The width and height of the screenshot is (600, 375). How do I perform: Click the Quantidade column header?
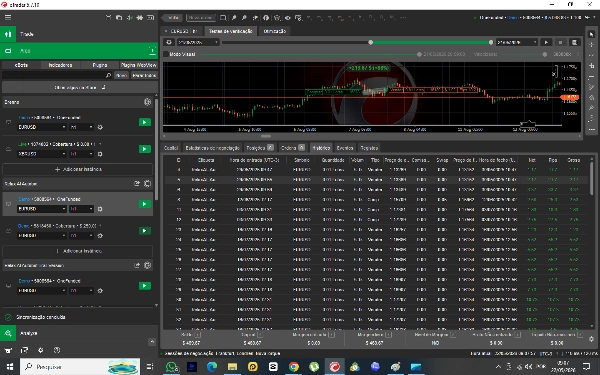point(333,160)
